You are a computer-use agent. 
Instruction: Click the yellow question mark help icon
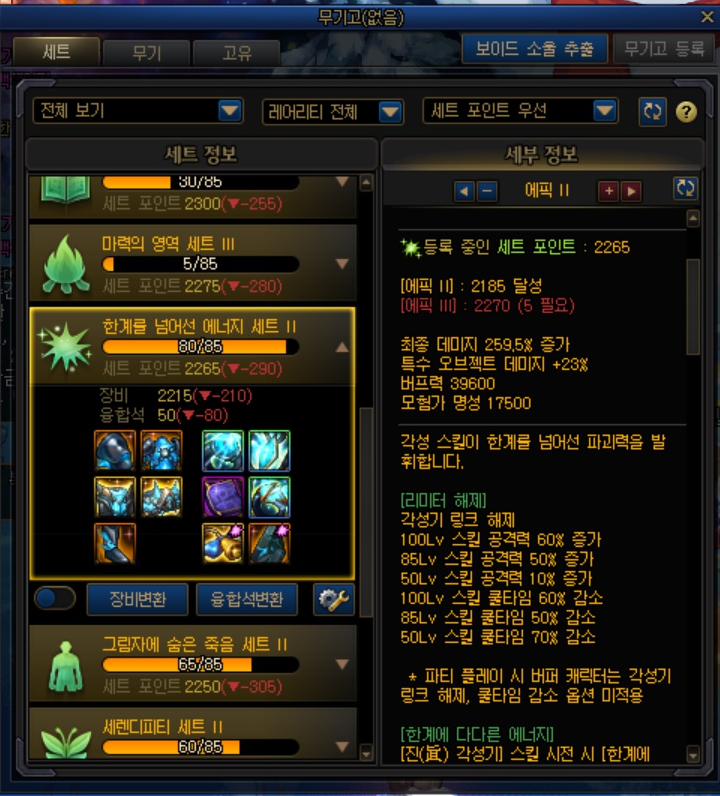click(x=686, y=112)
